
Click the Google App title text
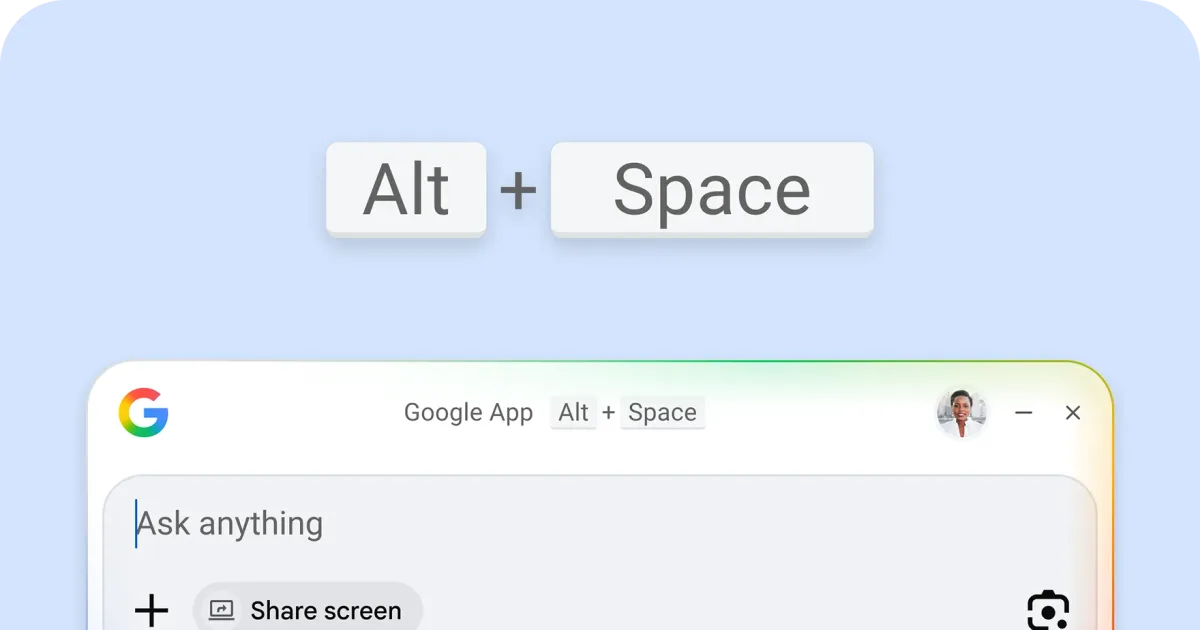(x=468, y=413)
